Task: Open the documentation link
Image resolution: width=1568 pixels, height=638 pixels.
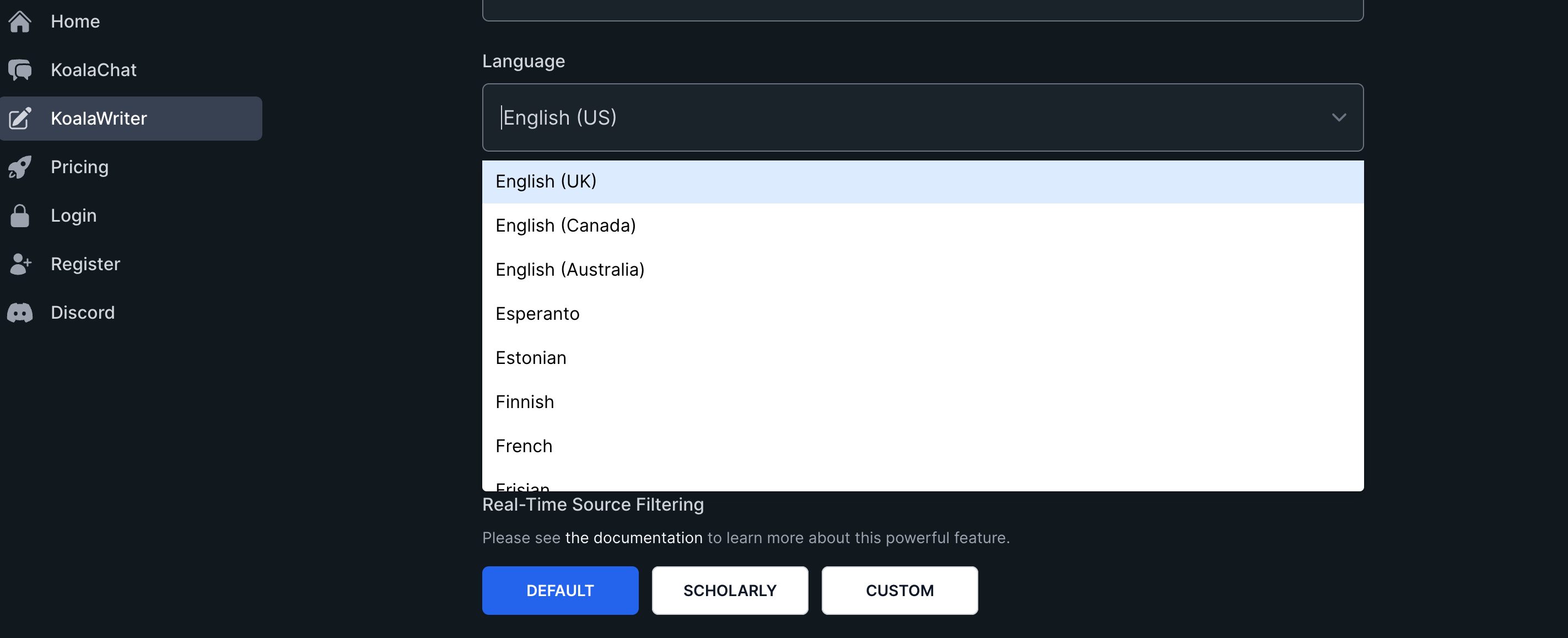Action: 634,538
